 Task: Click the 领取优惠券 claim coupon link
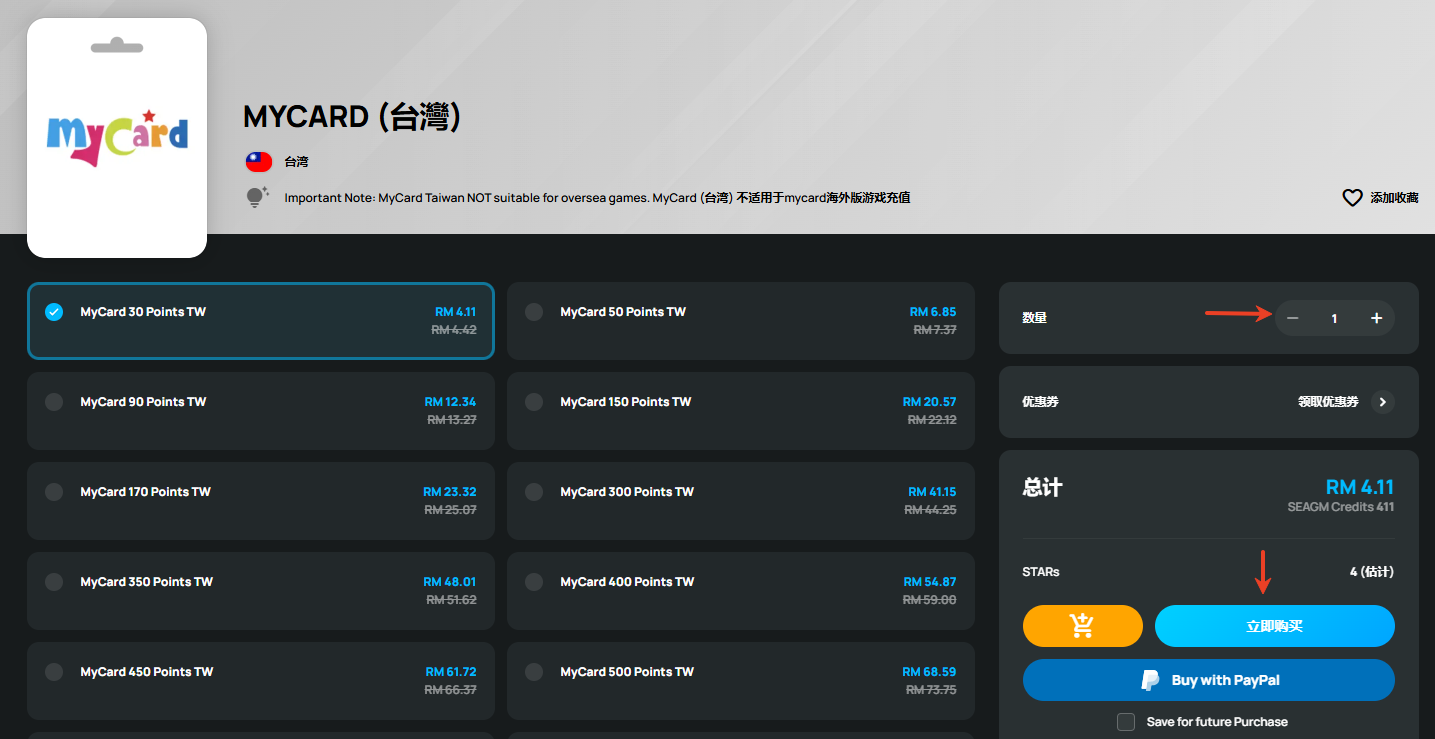[x=1328, y=402]
